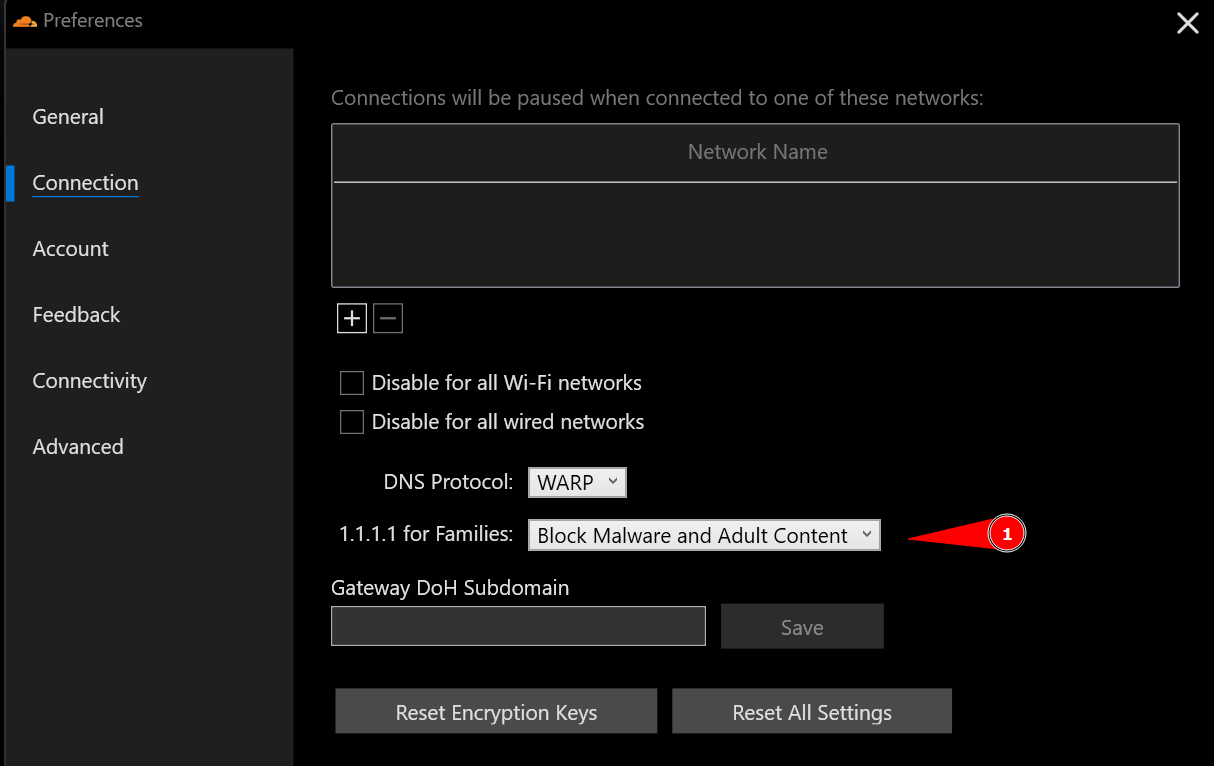Open the Feedback section
This screenshot has height=766, width=1214.
(76, 314)
